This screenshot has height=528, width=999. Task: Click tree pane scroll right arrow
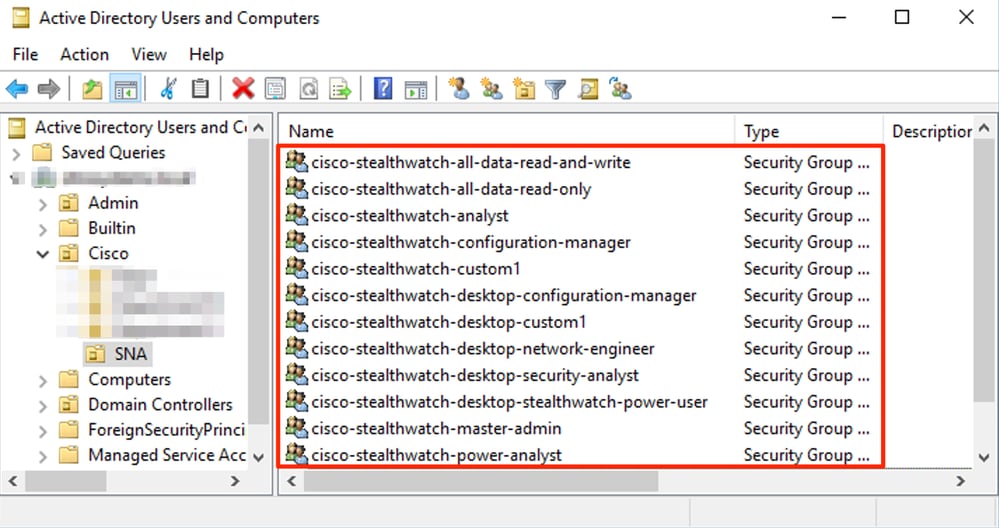(236, 481)
